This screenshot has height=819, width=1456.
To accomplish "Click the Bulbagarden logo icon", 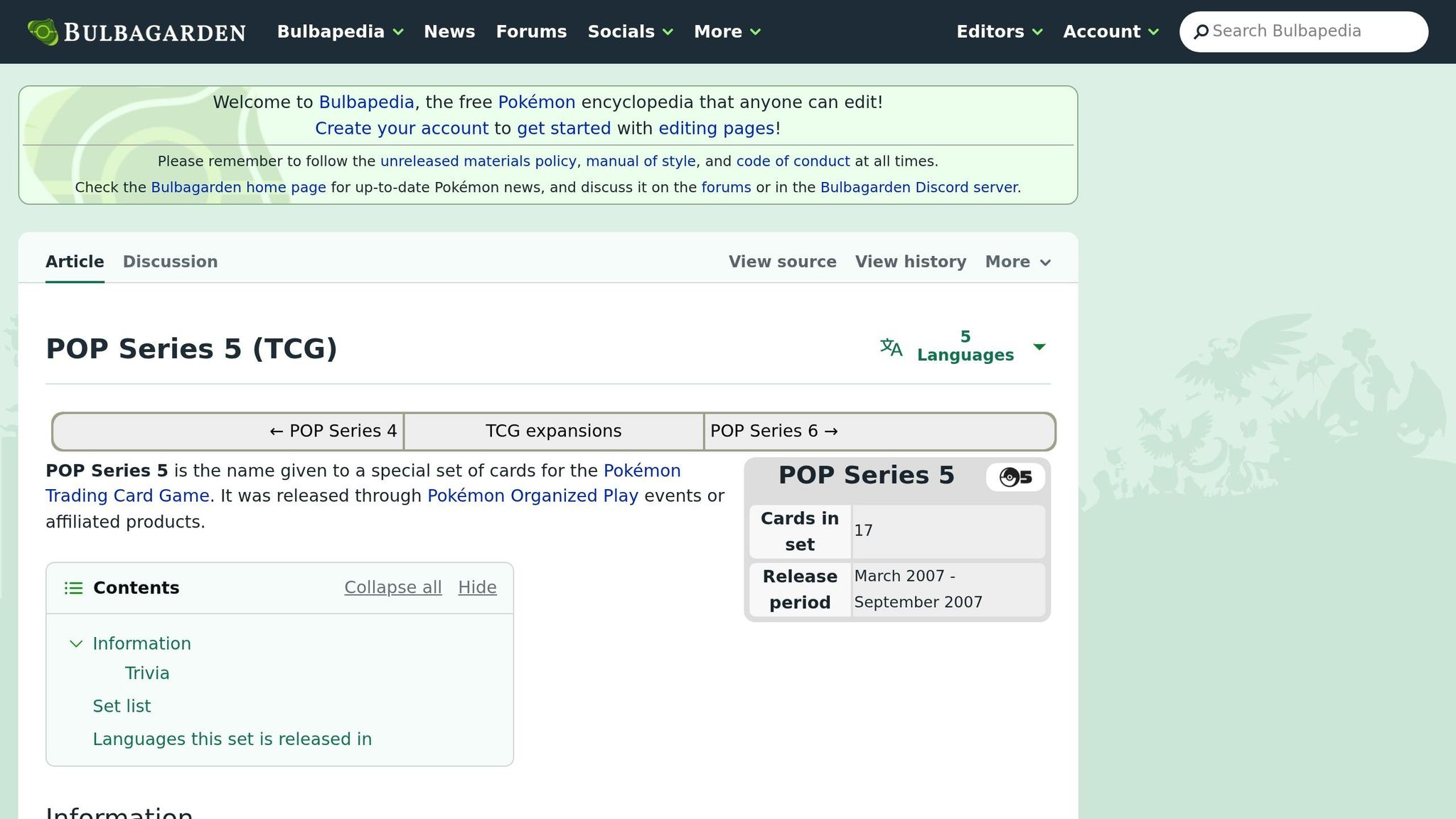I will tap(43, 32).
